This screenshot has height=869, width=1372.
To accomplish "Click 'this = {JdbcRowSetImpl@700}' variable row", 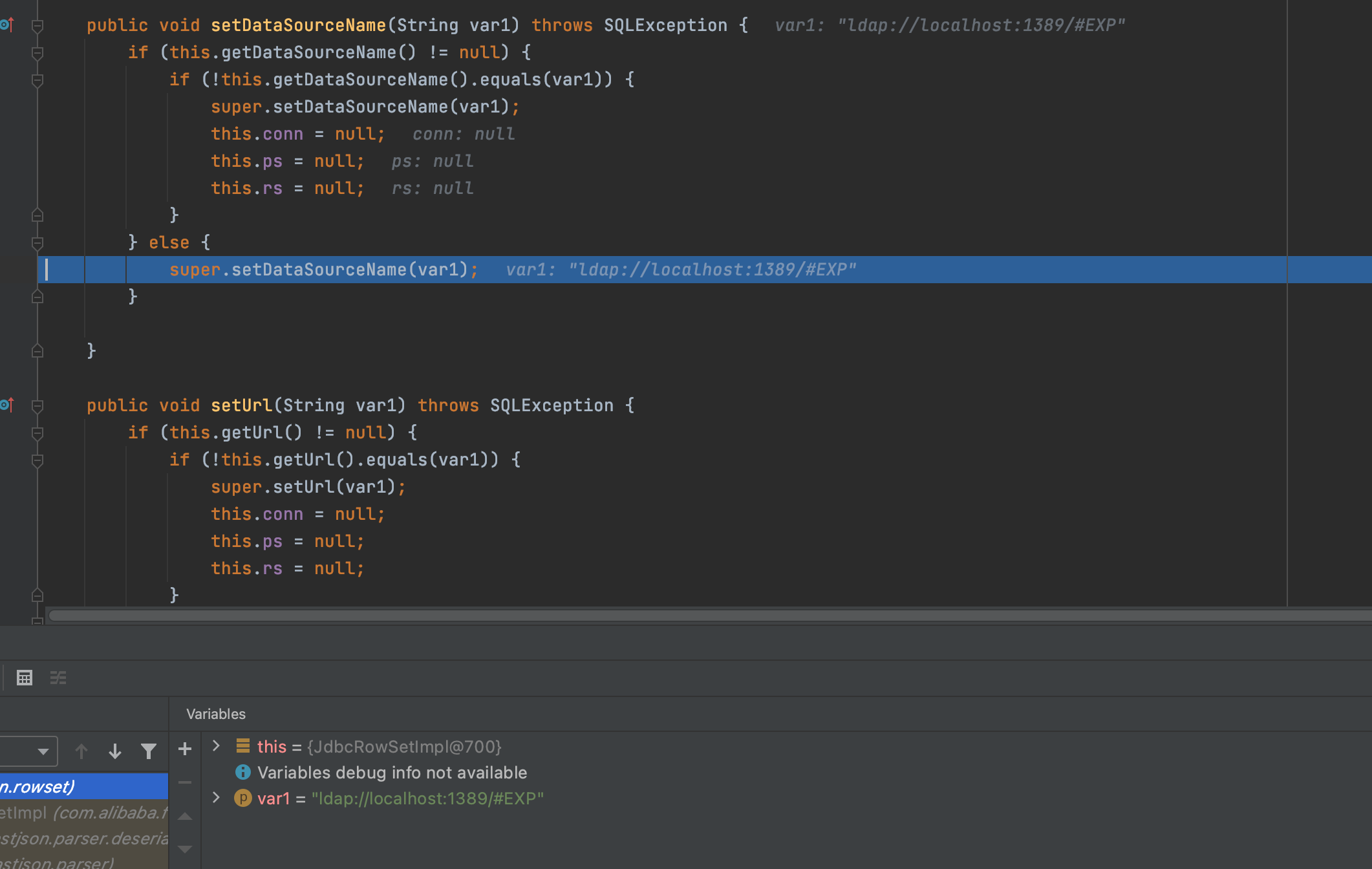I will click(380, 746).
